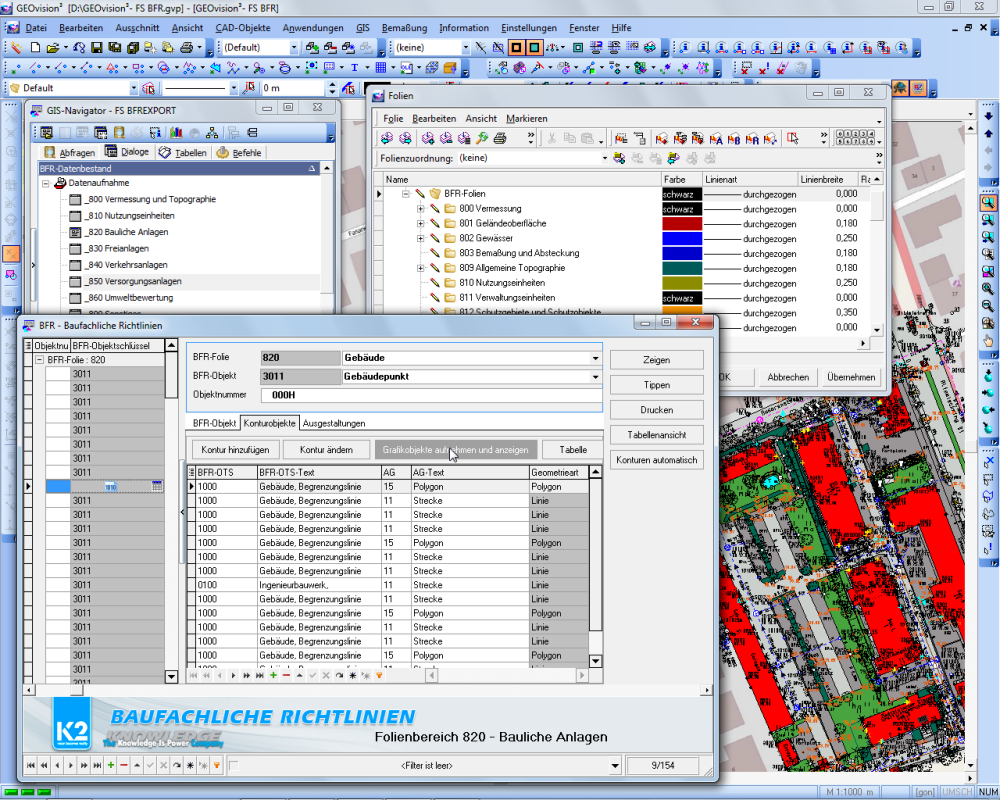Toggle the checkbox beside _800 Vermessung und Topographie

pyautogui.click(x=75, y=199)
